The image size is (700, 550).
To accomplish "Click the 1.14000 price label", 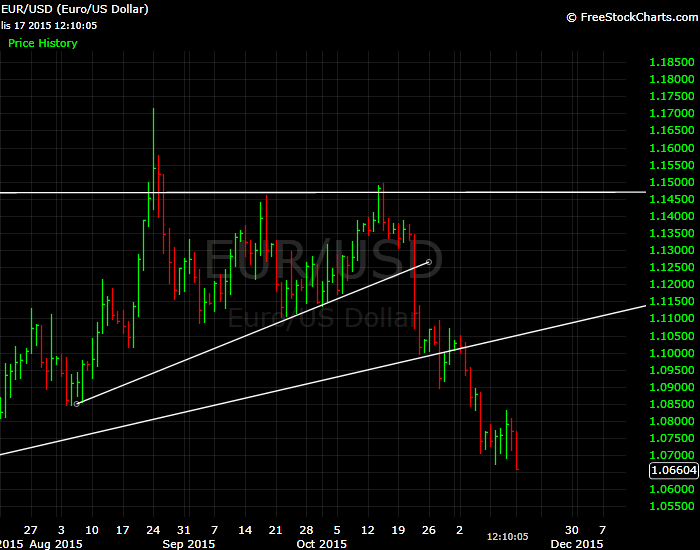I will tap(672, 216).
